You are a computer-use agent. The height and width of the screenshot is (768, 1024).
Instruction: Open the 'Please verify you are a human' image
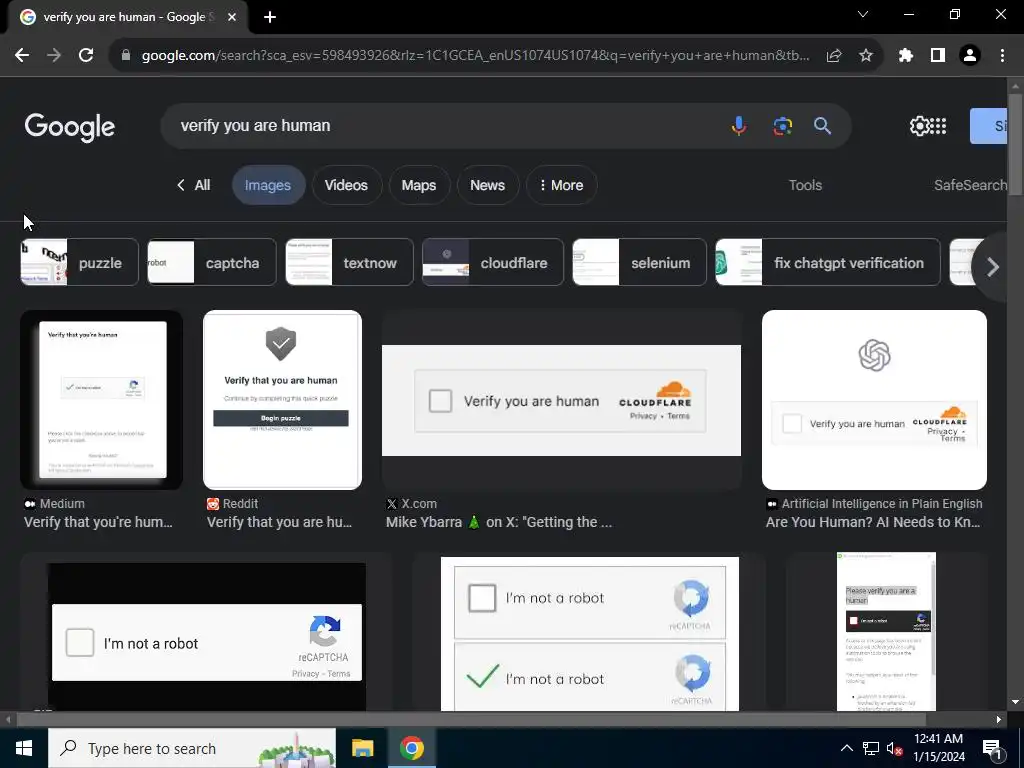886,632
